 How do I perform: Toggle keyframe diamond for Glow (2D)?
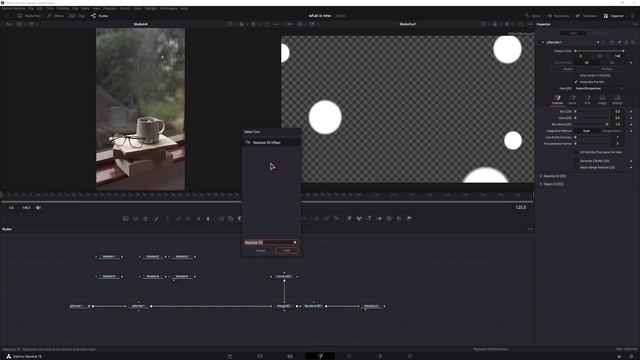click(x=631, y=118)
